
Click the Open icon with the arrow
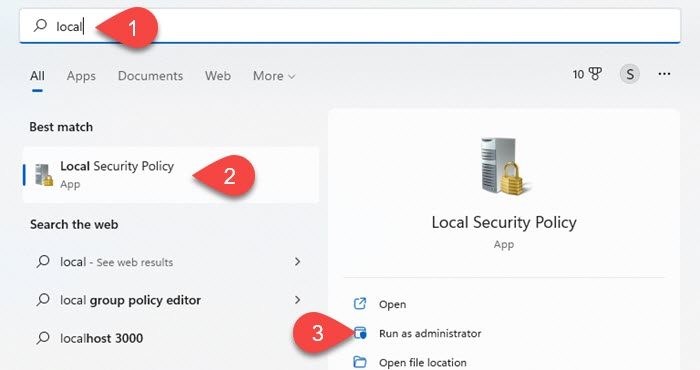click(360, 304)
